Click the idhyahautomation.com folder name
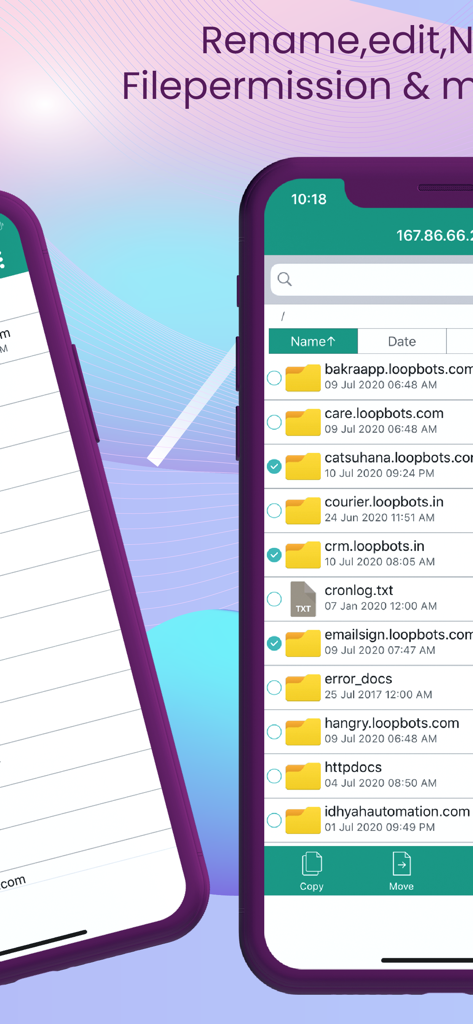This screenshot has height=1024, width=473. click(x=397, y=812)
